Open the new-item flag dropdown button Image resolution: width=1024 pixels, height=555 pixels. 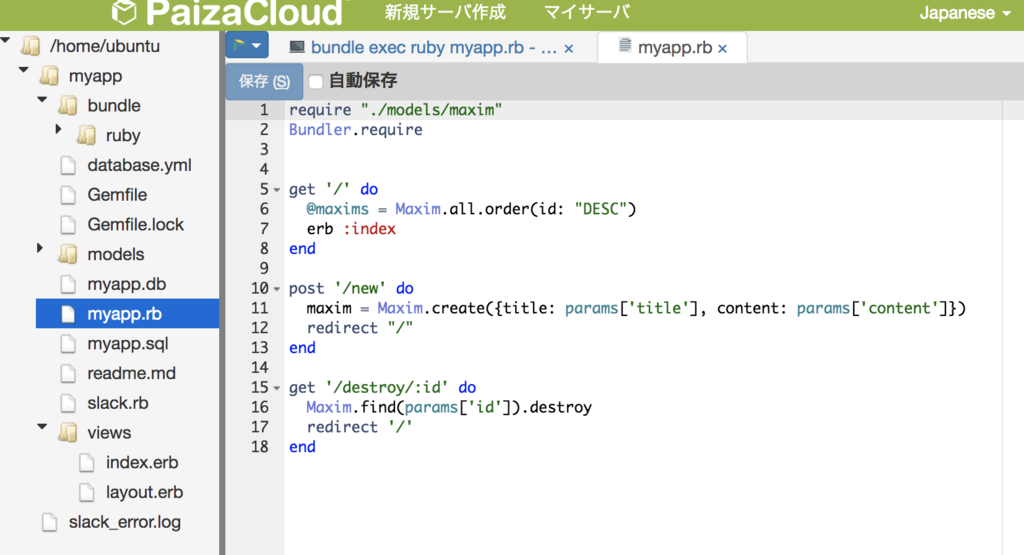[247, 46]
